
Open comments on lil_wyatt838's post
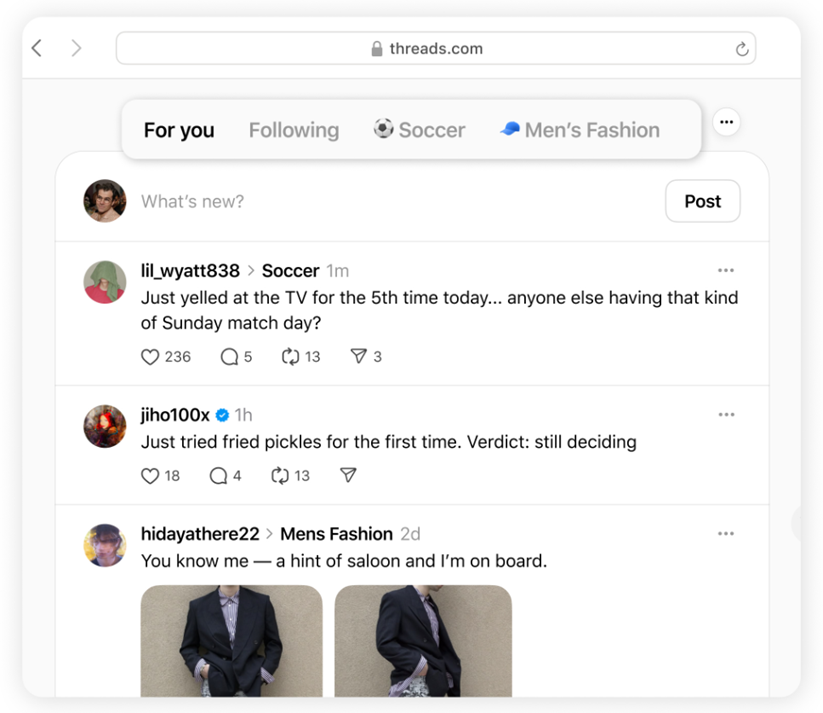coord(230,357)
